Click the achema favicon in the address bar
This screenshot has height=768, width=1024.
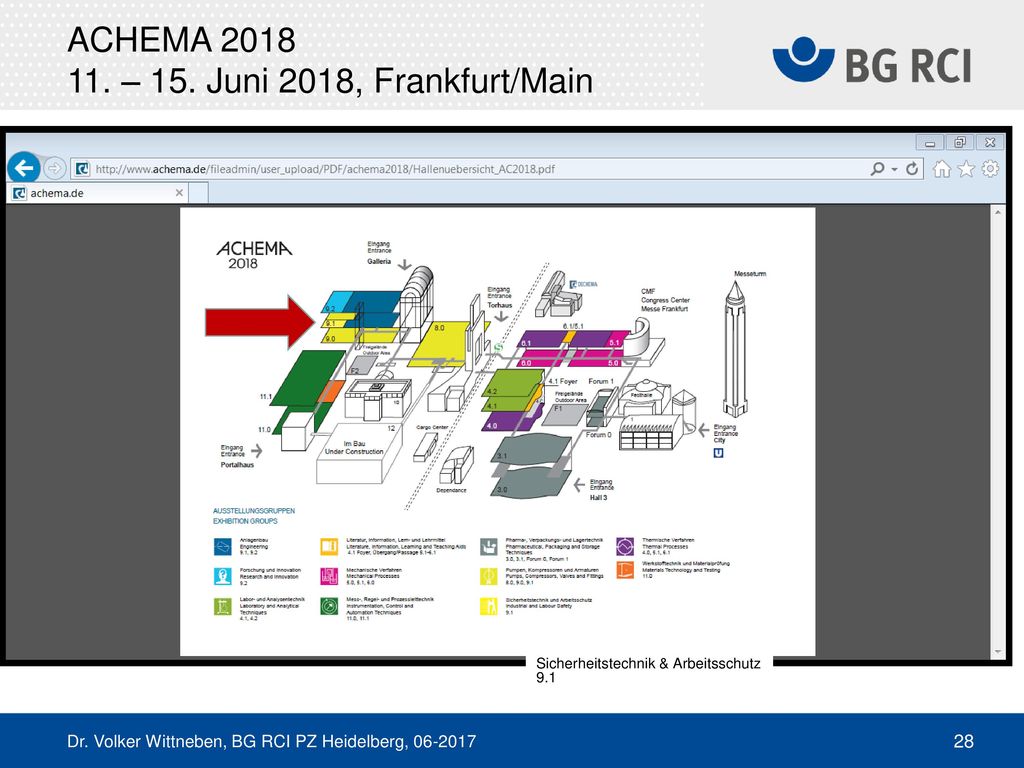pos(82,169)
